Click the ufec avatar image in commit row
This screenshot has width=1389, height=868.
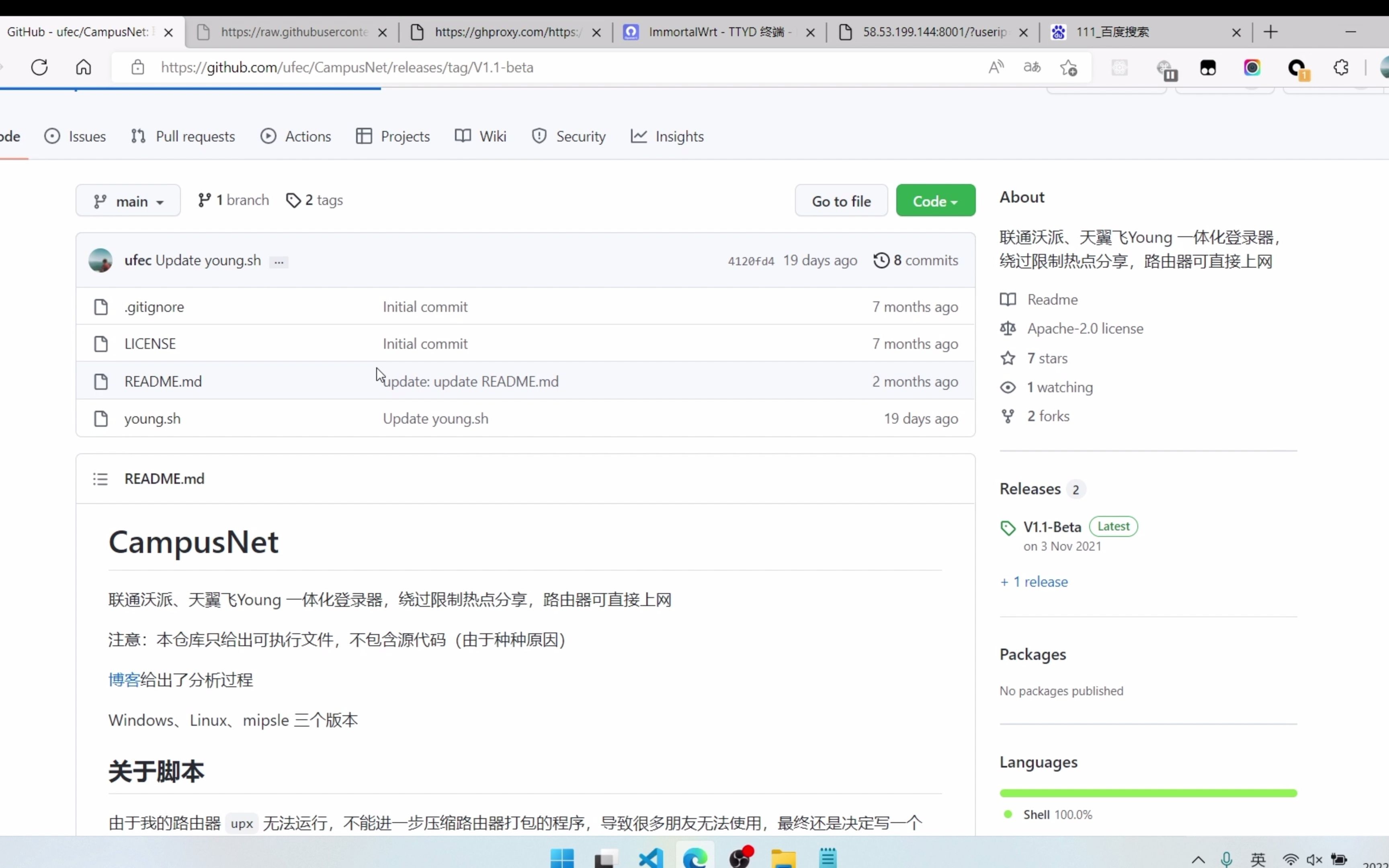[x=100, y=260]
